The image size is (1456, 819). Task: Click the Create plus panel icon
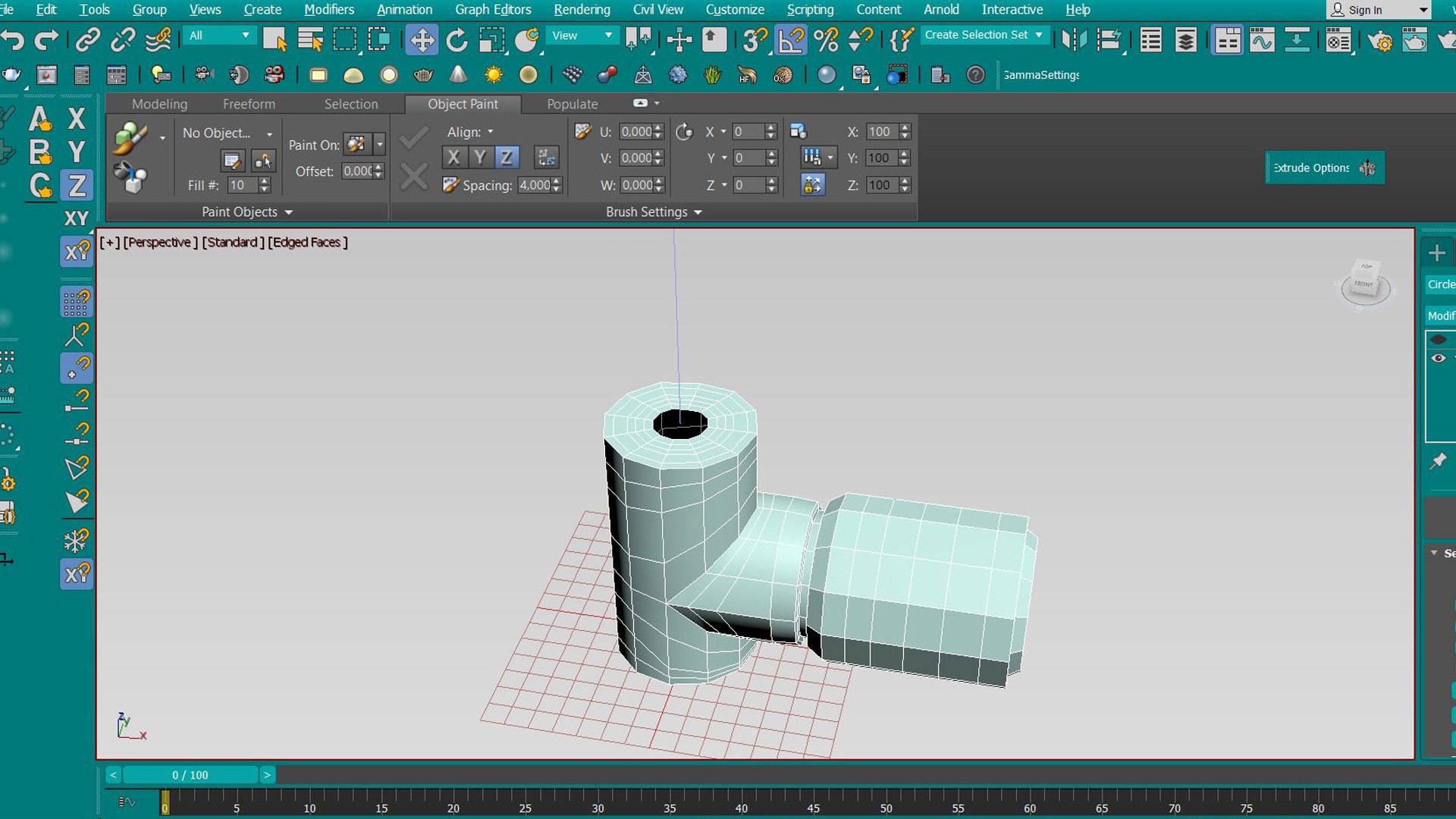click(x=1437, y=253)
